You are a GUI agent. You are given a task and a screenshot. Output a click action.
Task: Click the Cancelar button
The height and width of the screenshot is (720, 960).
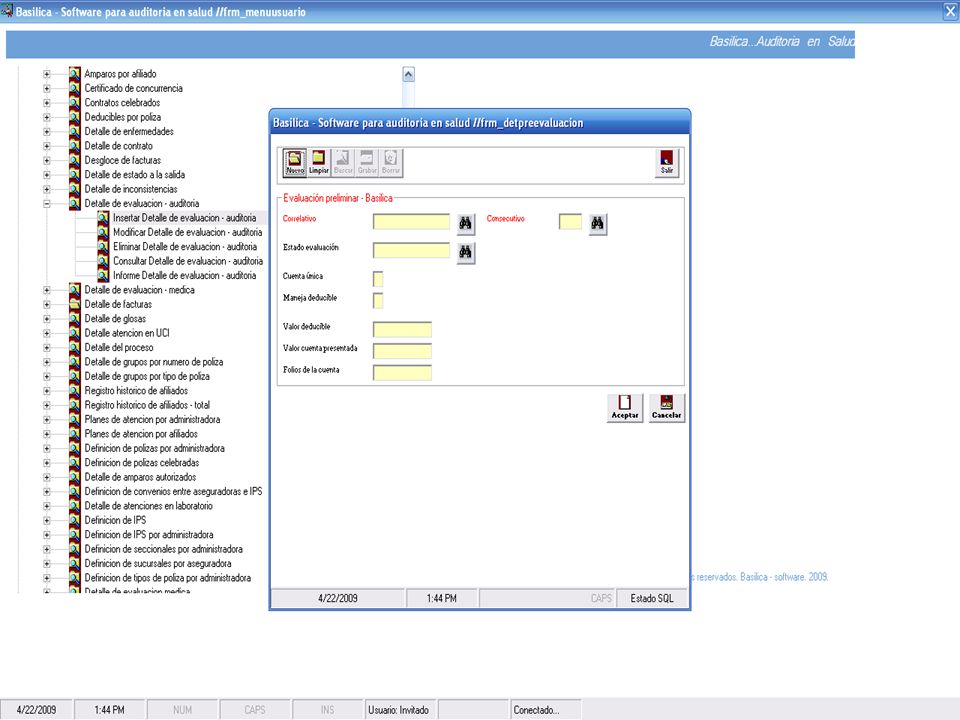(x=666, y=408)
